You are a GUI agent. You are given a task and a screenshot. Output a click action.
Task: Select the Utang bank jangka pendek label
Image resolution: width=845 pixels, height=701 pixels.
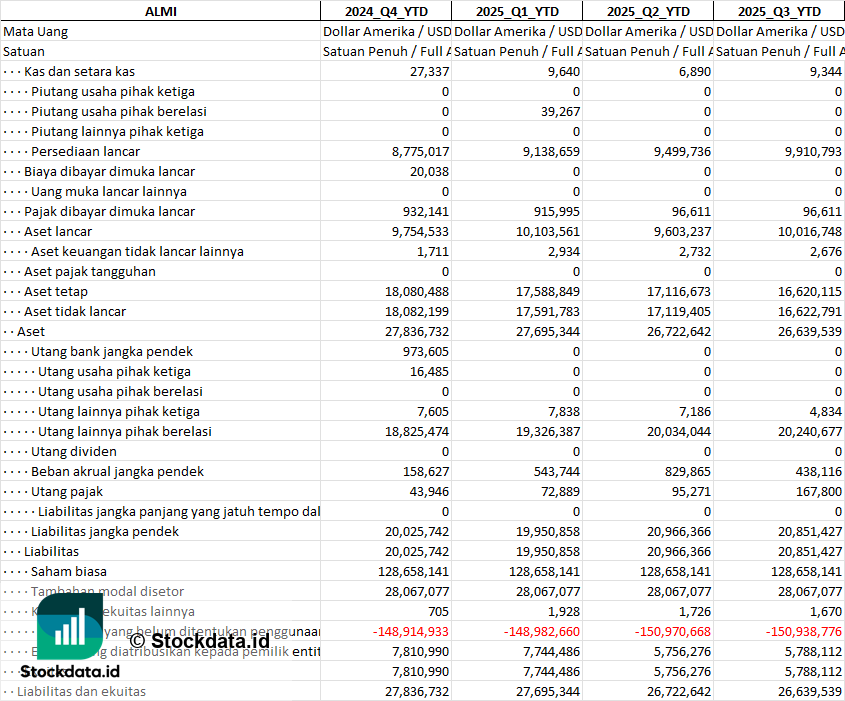point(112,351)
